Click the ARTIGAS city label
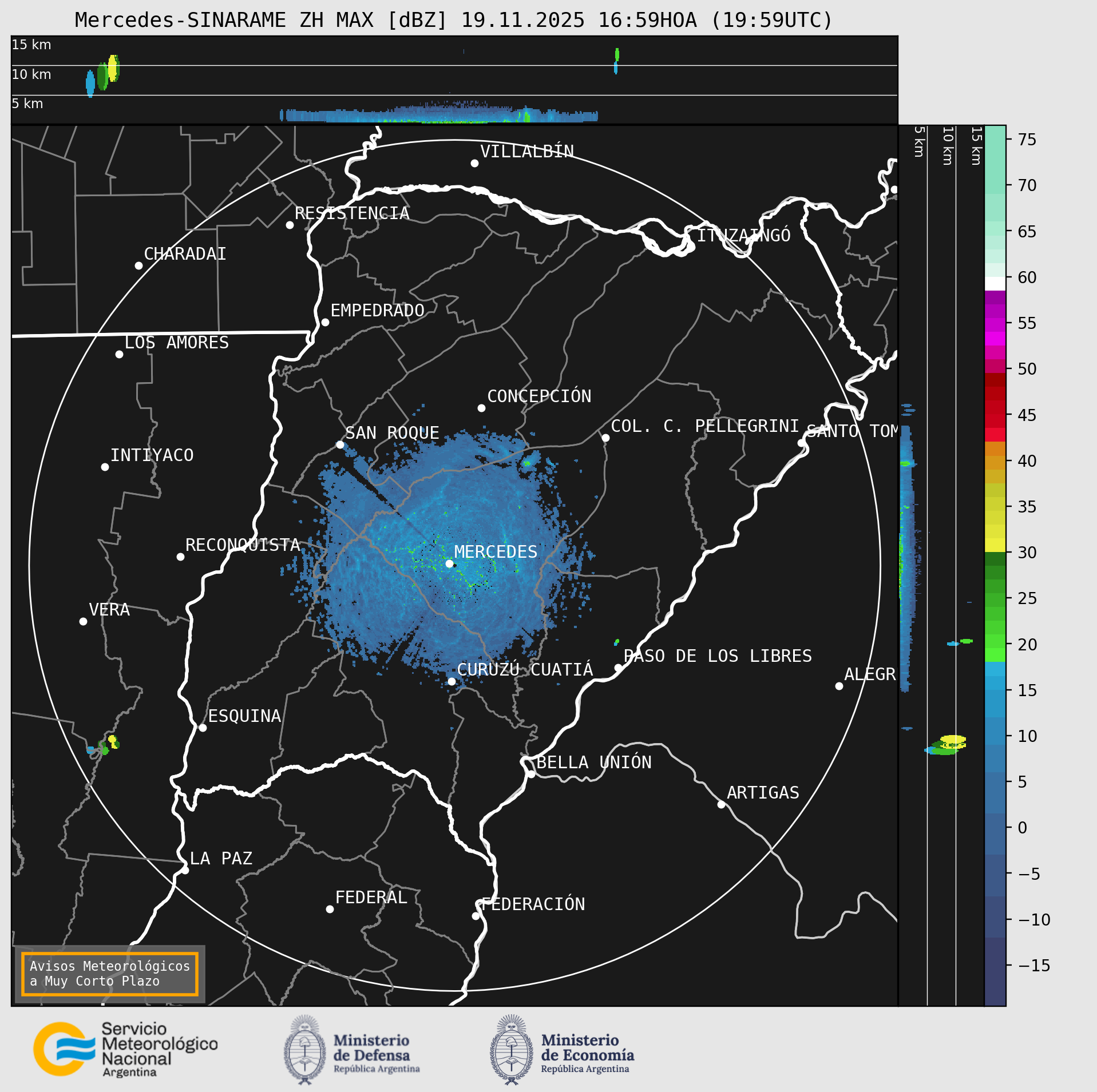Image resolution: width=1097 pixels, height=1092 pixels. tap(763, 792)
